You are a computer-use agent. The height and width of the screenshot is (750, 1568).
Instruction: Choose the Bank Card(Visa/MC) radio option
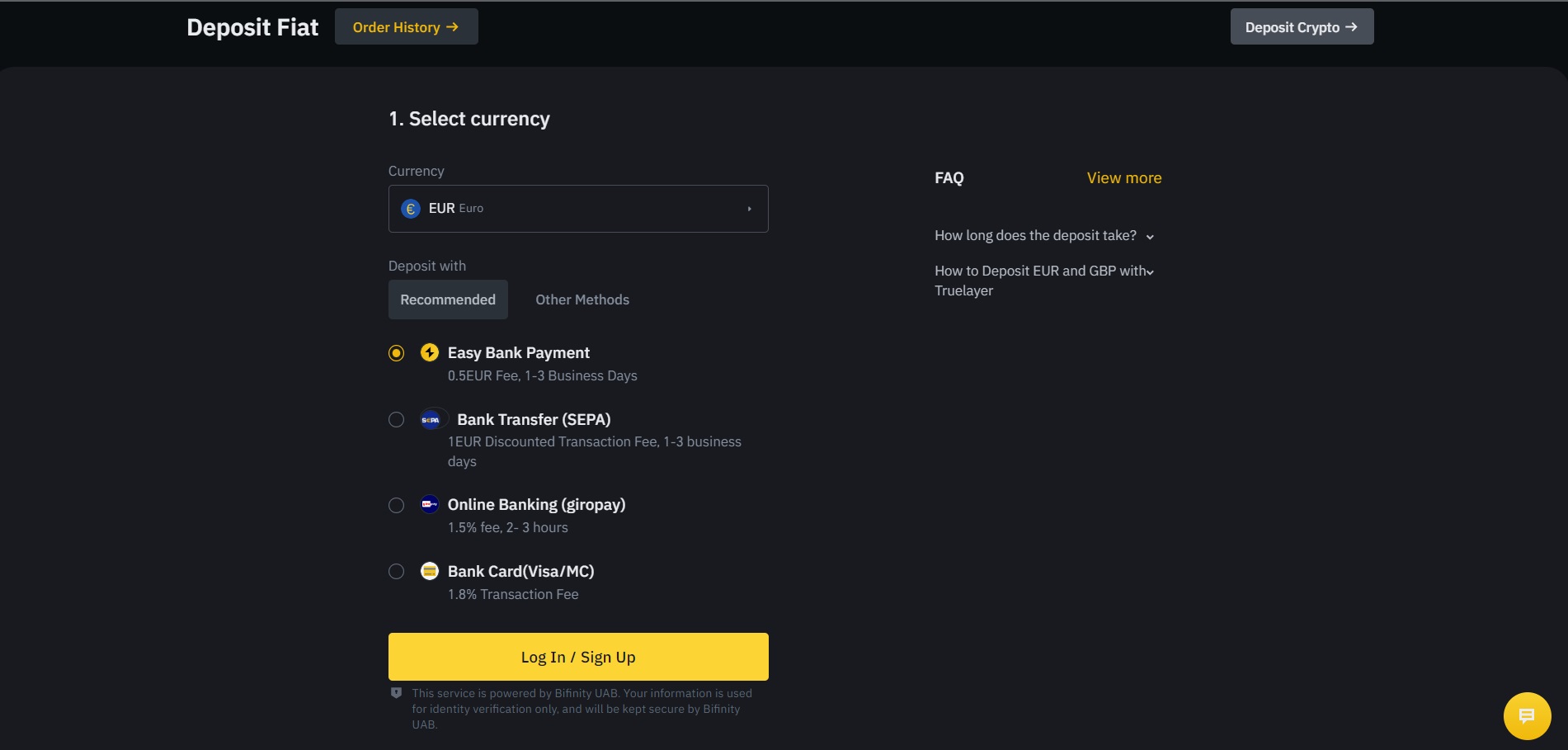397,571
